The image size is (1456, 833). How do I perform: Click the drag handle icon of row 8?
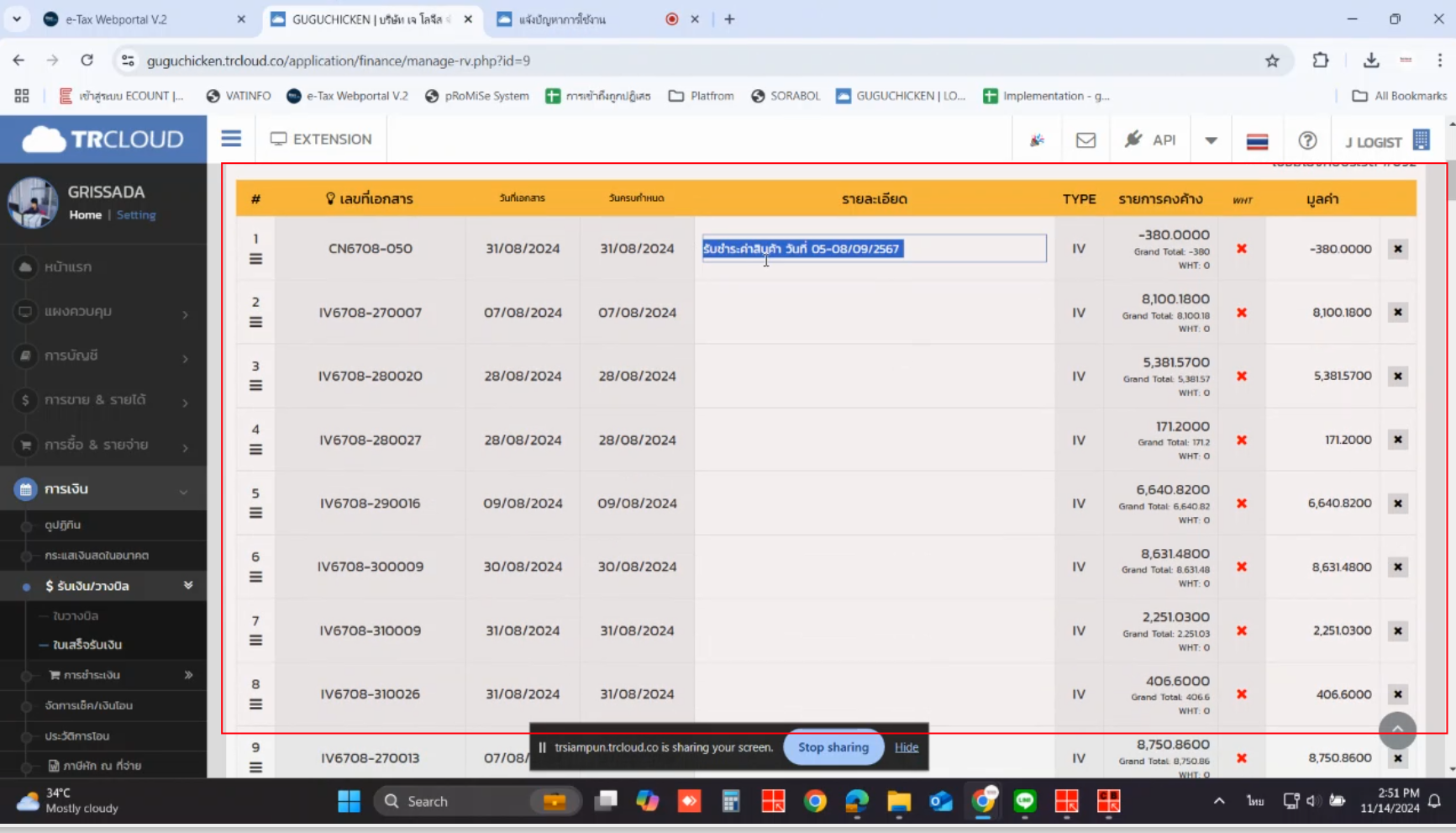[255, 704]
